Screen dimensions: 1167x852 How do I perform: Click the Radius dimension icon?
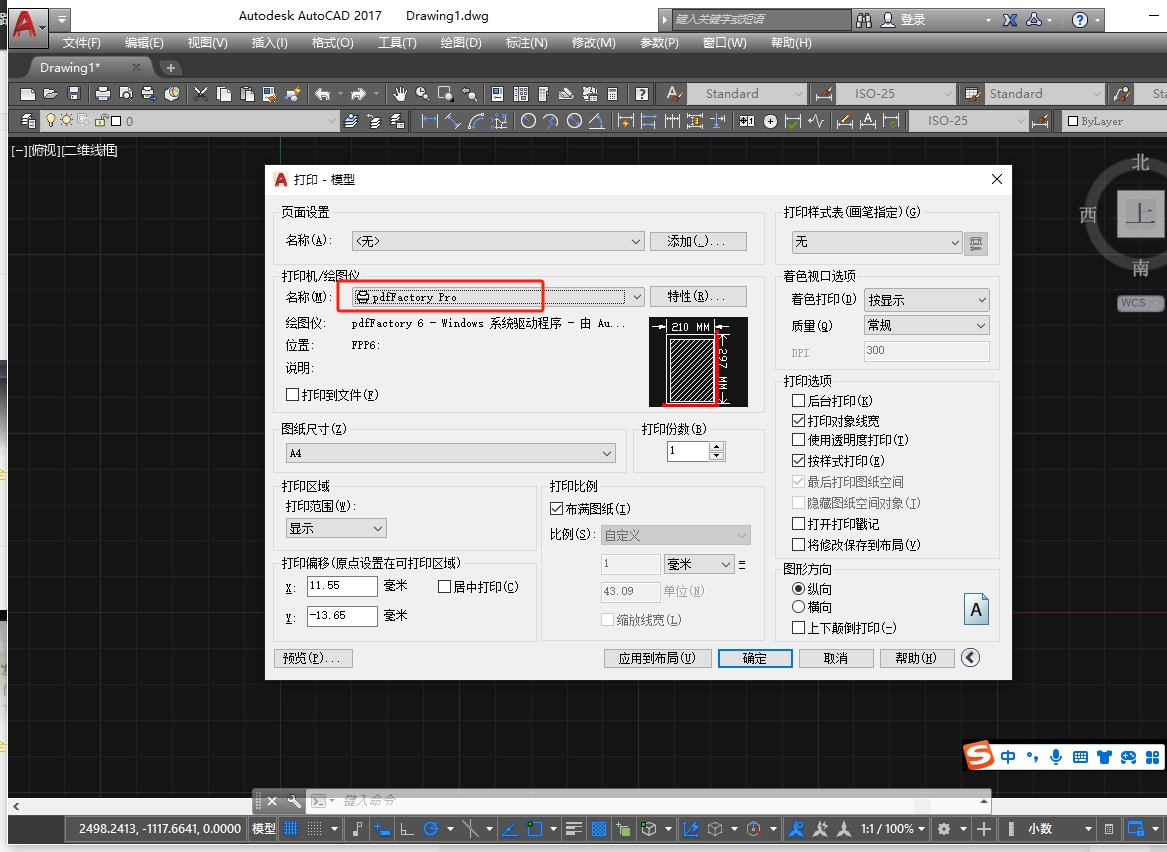(528, 121)
